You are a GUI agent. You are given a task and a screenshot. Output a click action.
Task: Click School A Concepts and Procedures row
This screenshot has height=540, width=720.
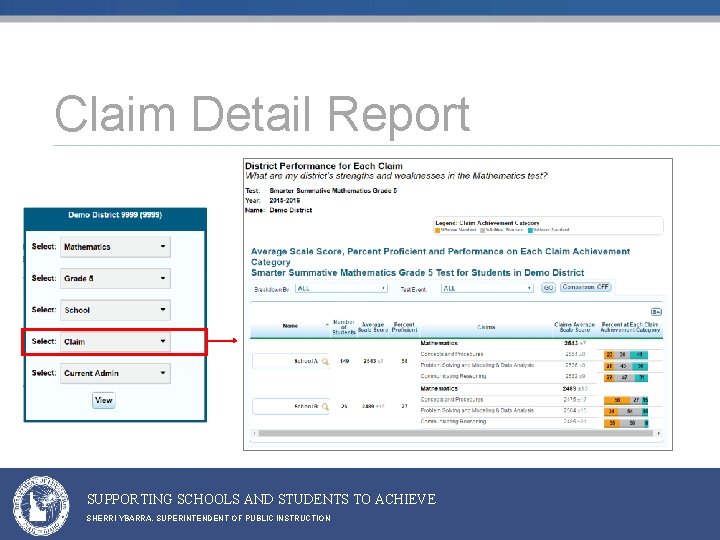coord(541,354)
